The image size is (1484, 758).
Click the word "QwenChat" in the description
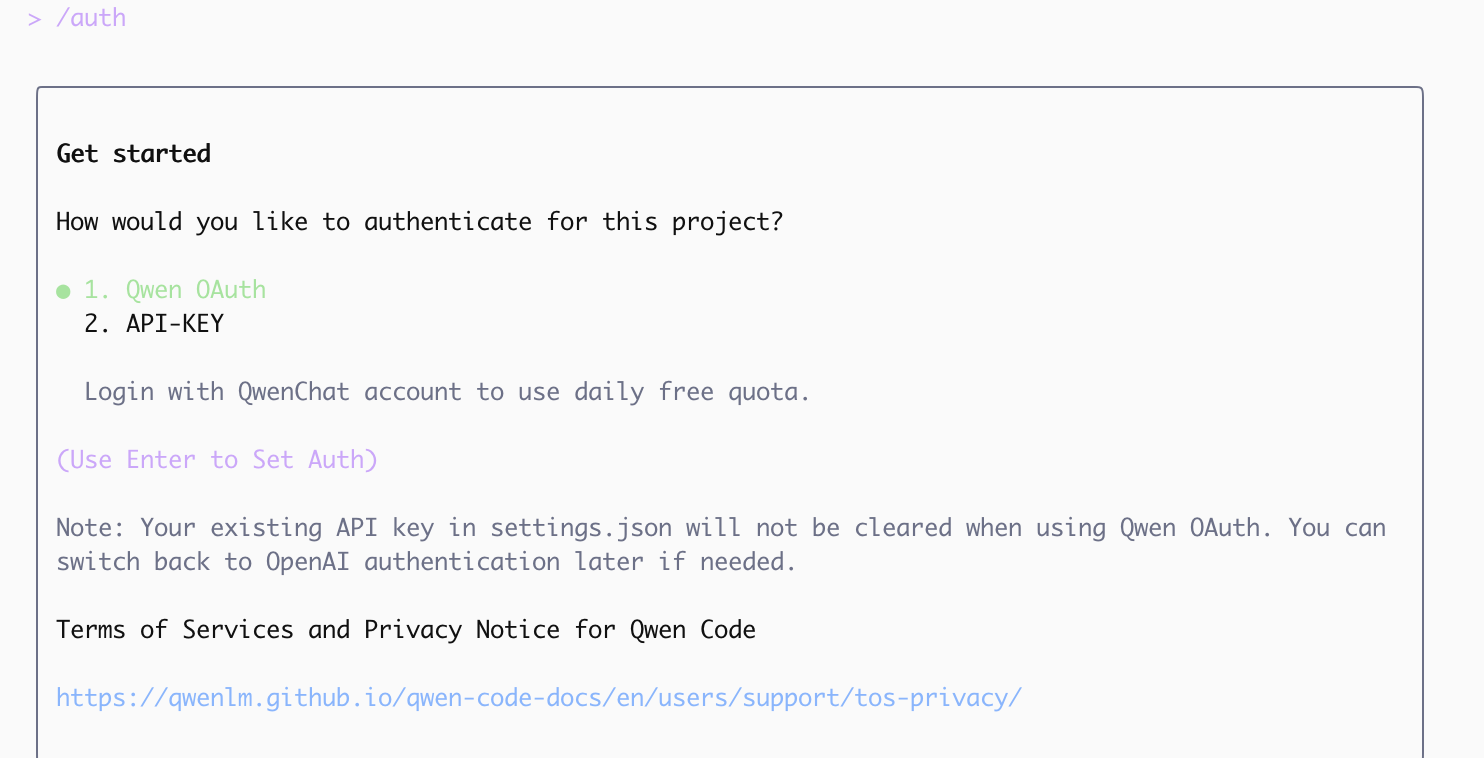294,391
